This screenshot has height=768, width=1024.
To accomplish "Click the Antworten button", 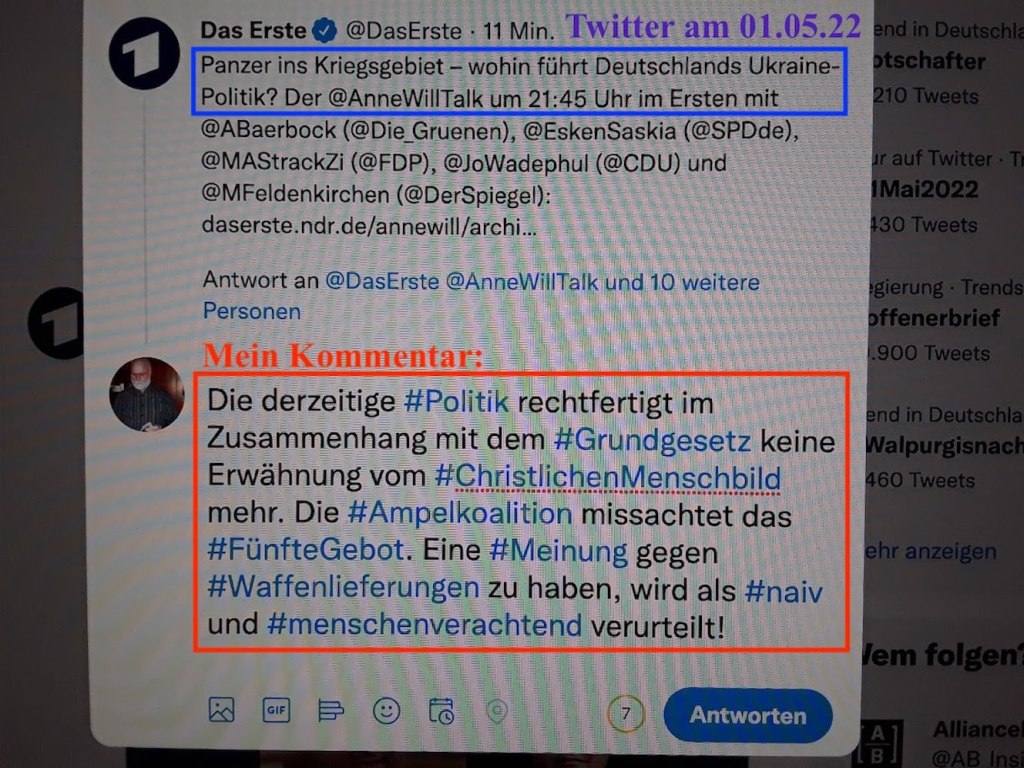I will click(x=748, y=716).
